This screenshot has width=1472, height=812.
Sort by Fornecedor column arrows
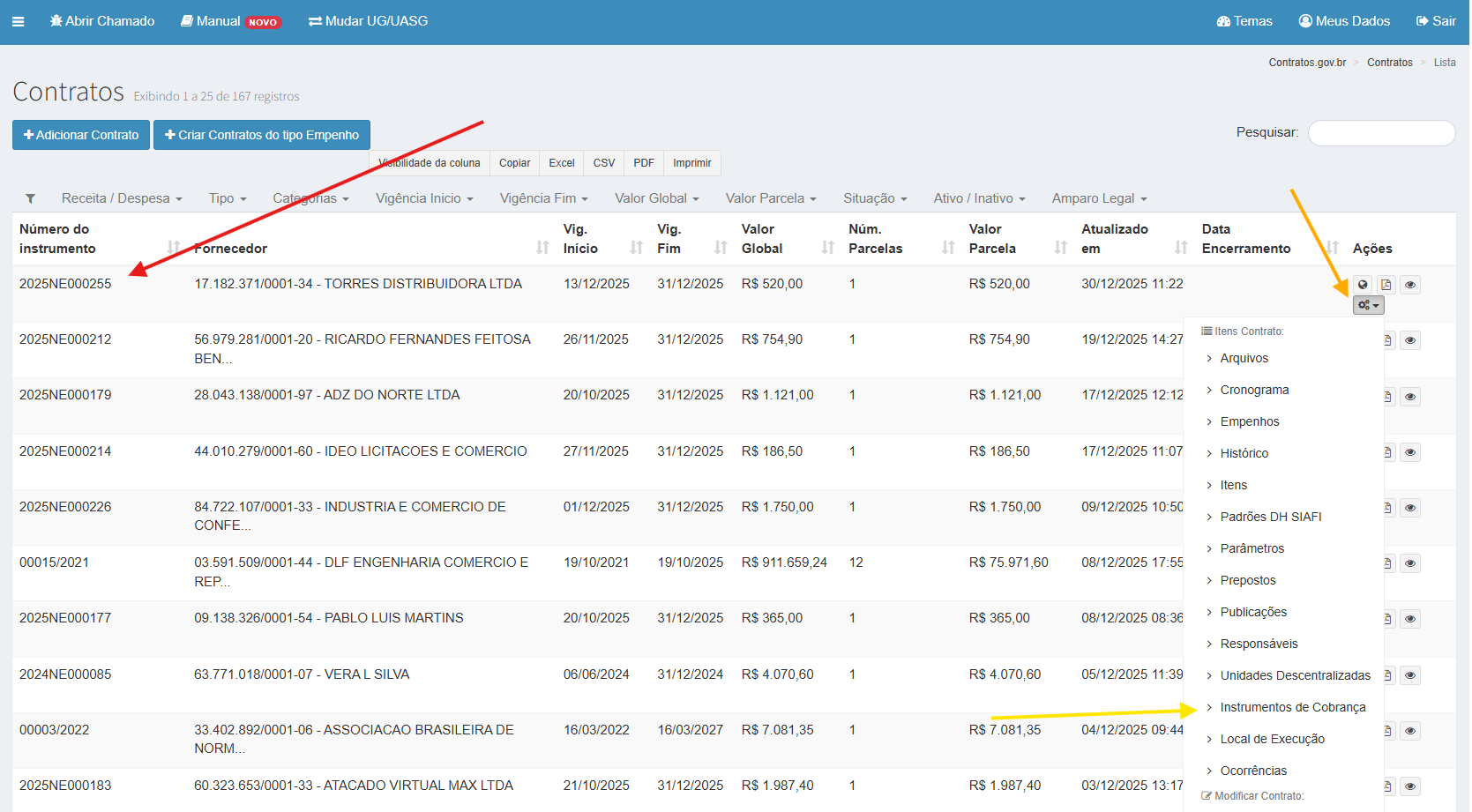(x=542, y=249)
